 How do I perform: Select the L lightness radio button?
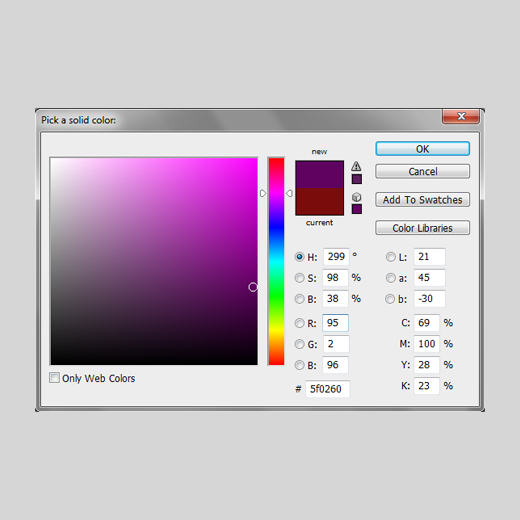pyautogui.click(x=390, y=257)
